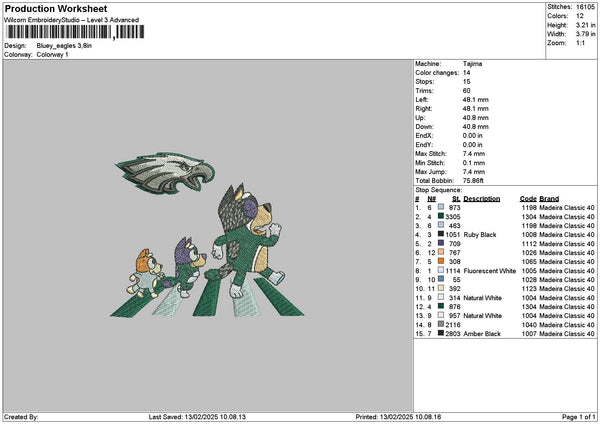Viewport: 600px width, 424px height.
Task: Click the swatch beside Fluorescent White
Action: point(441,270)
